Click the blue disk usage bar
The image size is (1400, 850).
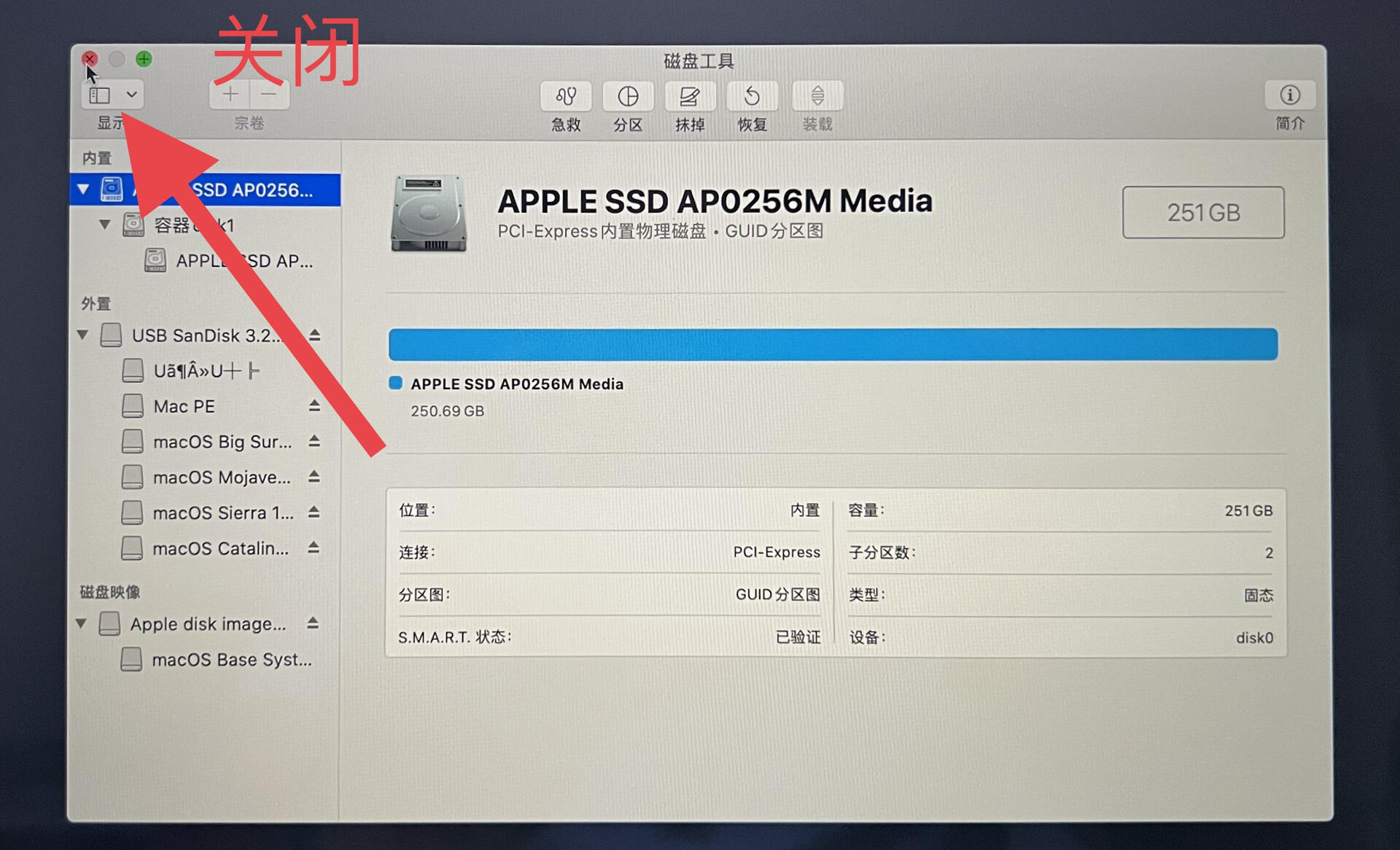pyautogui.click(x=833, y=344)
